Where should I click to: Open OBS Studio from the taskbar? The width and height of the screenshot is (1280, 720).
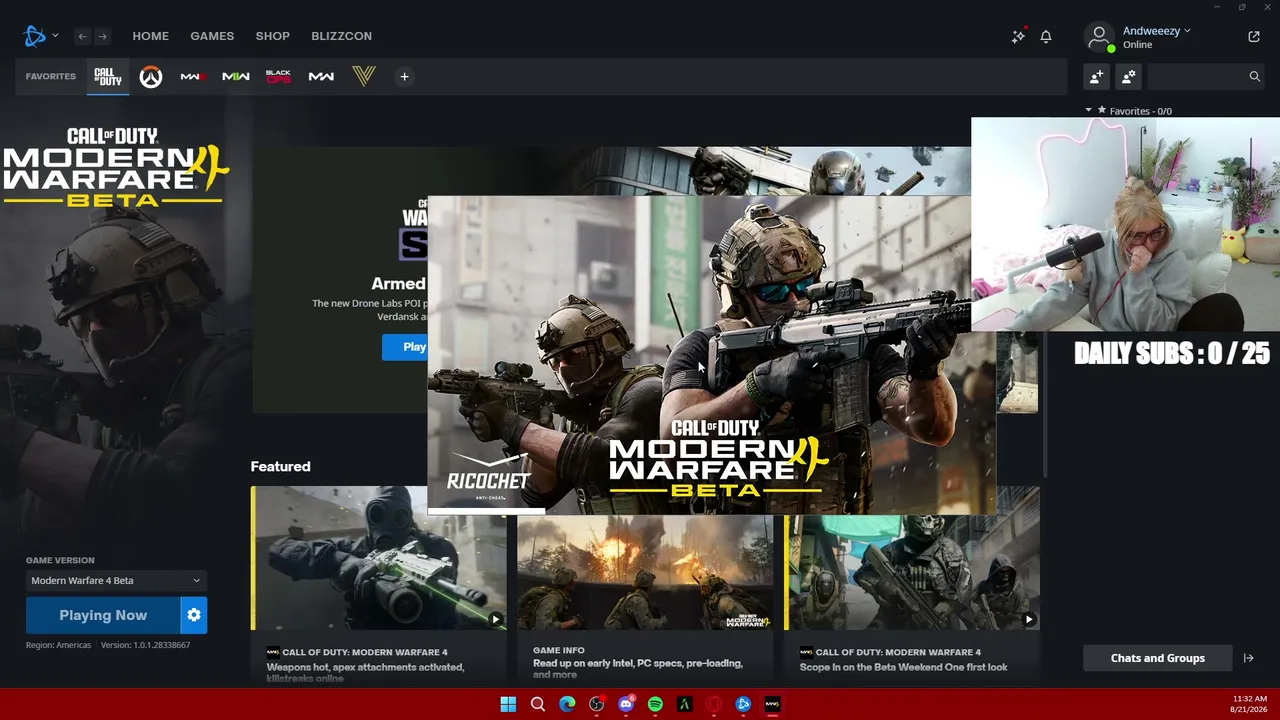tap(597, 704)
